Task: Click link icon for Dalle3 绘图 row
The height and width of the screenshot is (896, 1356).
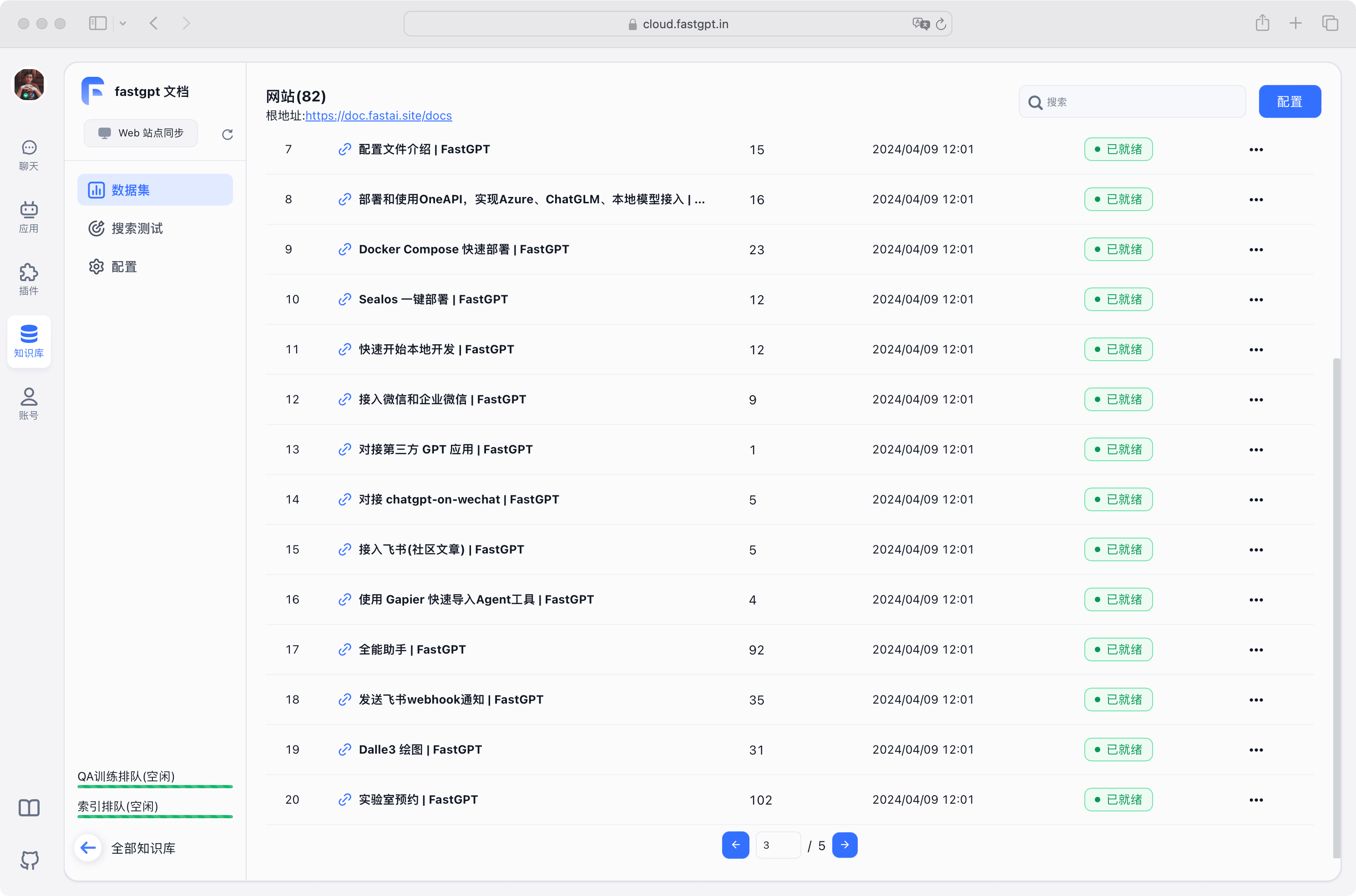Action: tap(344, 750)
